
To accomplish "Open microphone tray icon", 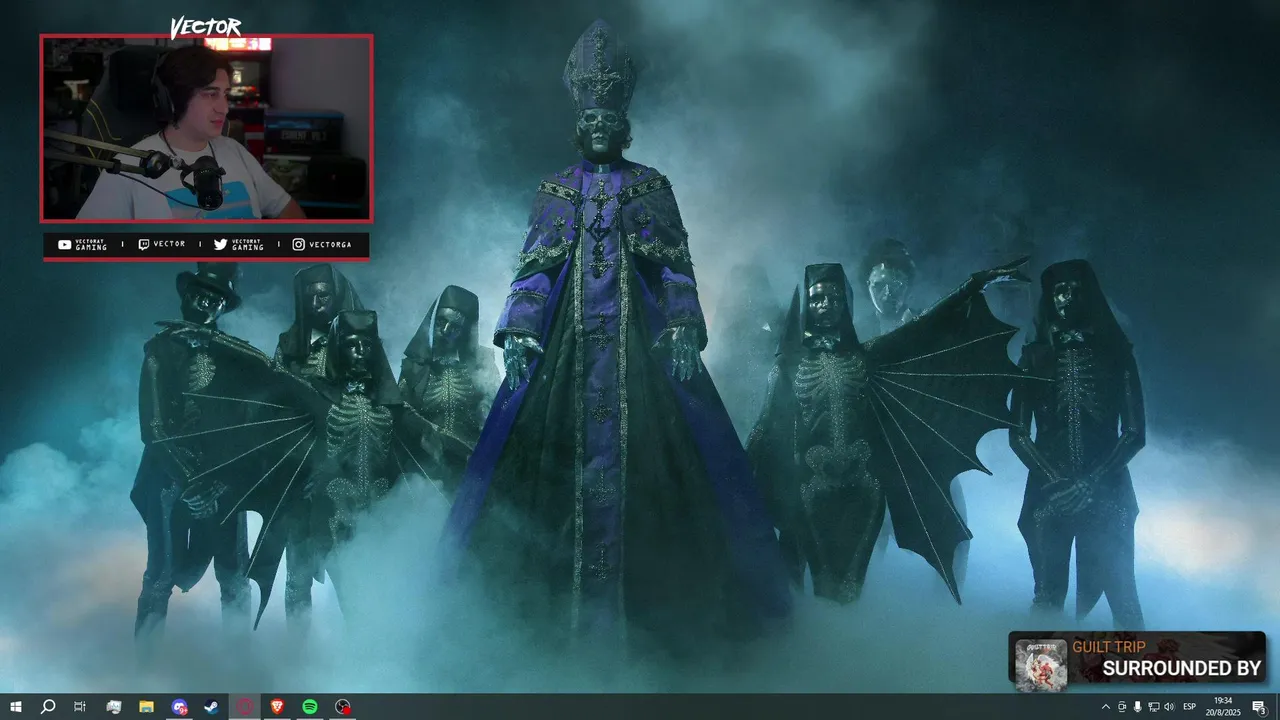I will [x=1137, y=707].
